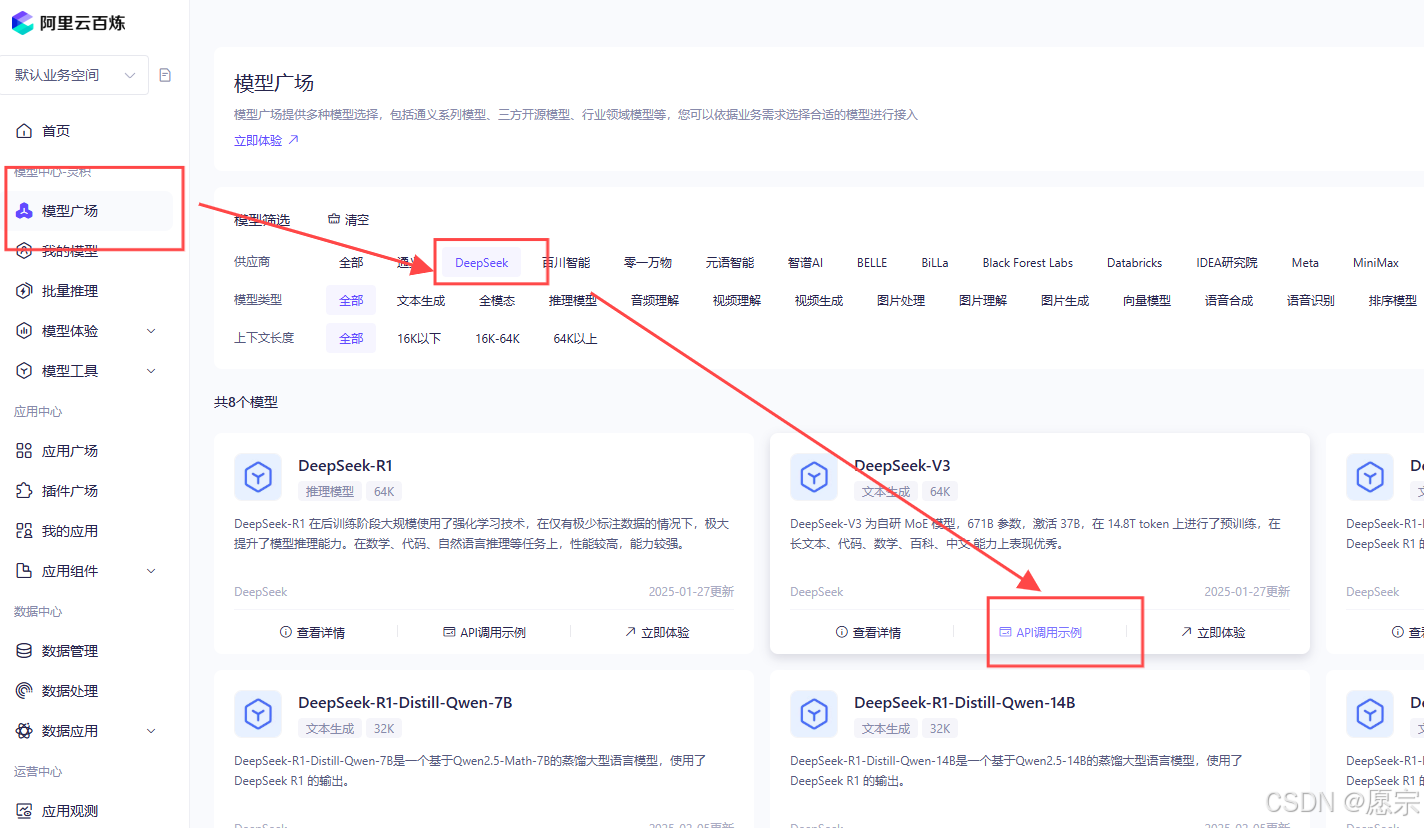
Task: Click the DeepSeek-R1-Distill-Qwen-7B model icon
Action: click(x=258, y=714)
